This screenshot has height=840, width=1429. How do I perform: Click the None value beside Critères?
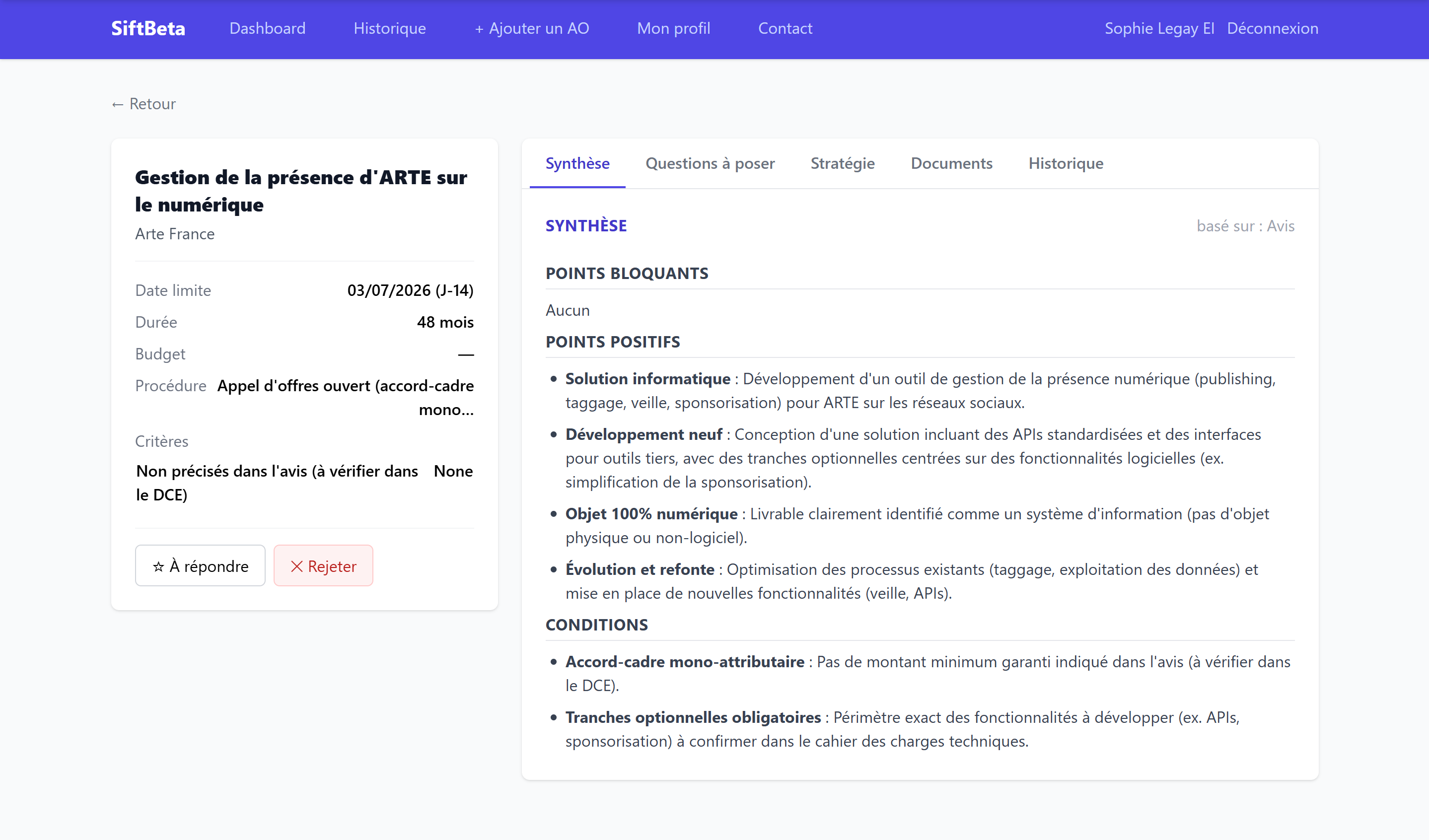coord(453,471)
